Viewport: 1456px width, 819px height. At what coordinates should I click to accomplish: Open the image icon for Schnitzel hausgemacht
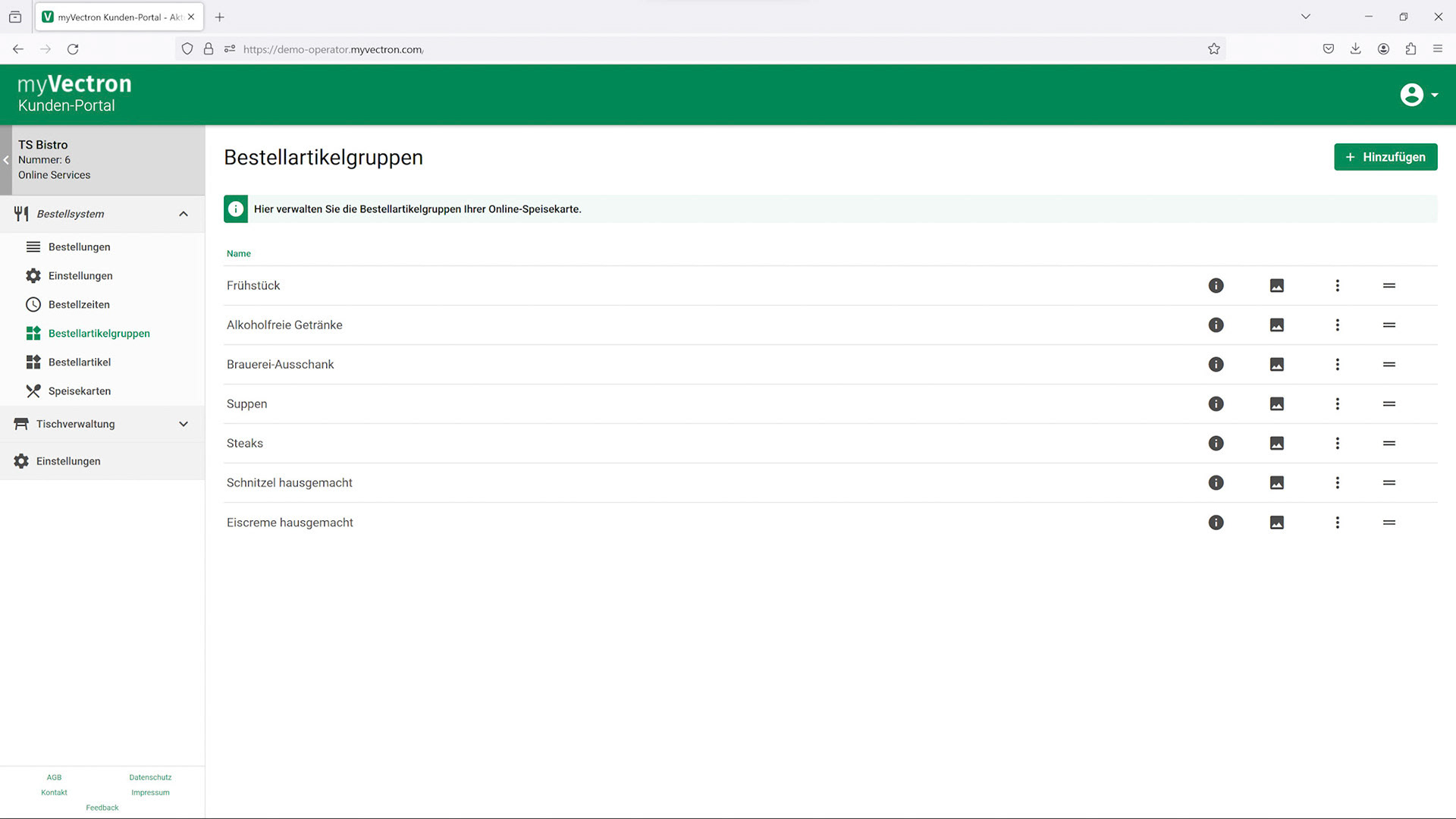1276,483
